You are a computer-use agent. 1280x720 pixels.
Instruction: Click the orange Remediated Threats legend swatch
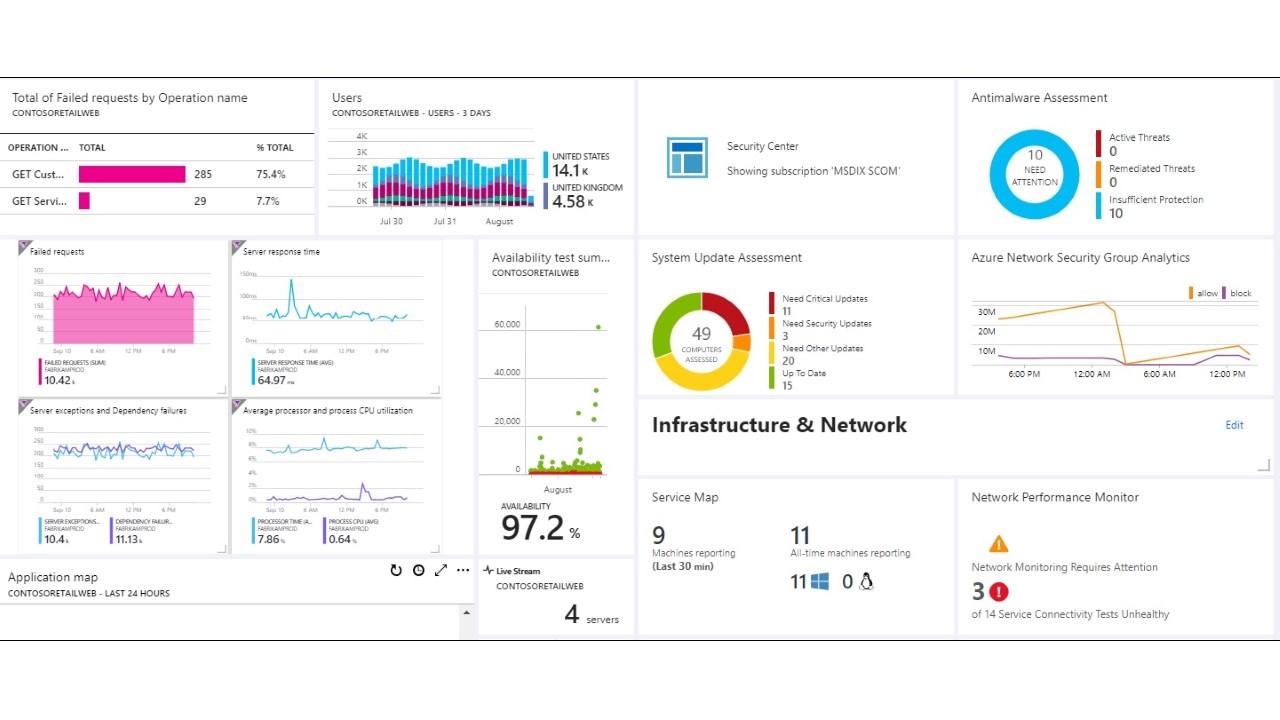[1099, 175]
